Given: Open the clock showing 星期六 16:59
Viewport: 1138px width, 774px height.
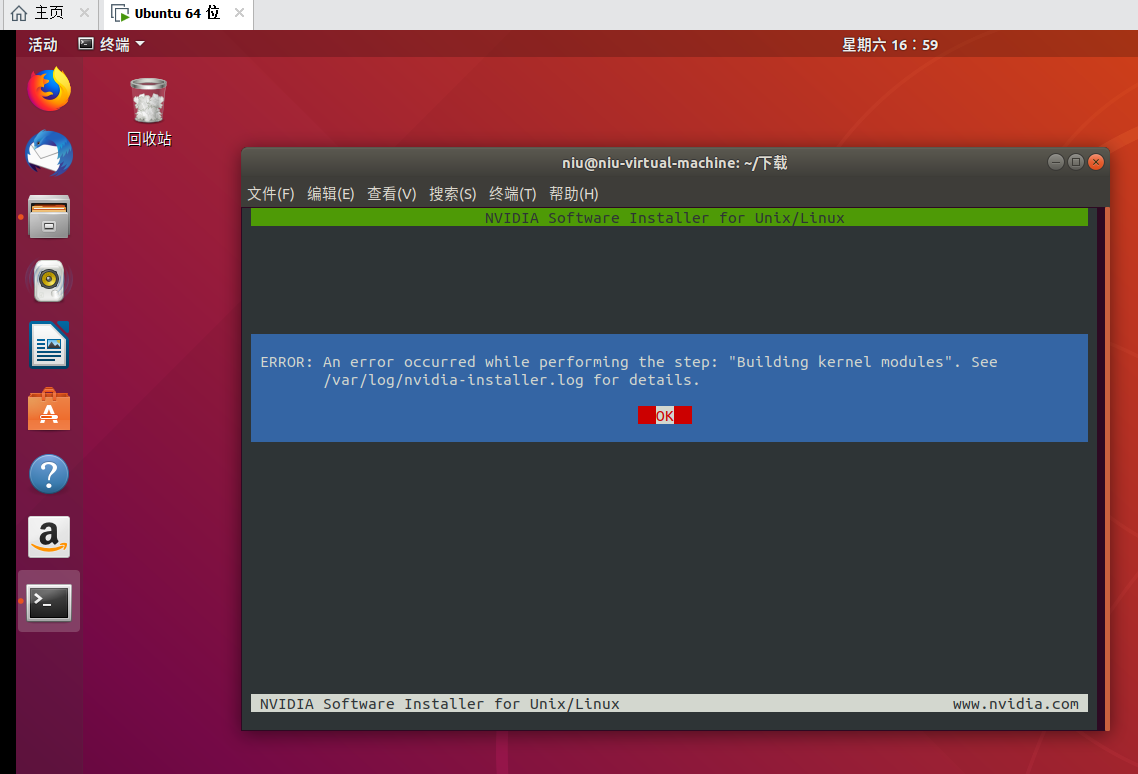Looking at the screenshot, I should 890,45.
